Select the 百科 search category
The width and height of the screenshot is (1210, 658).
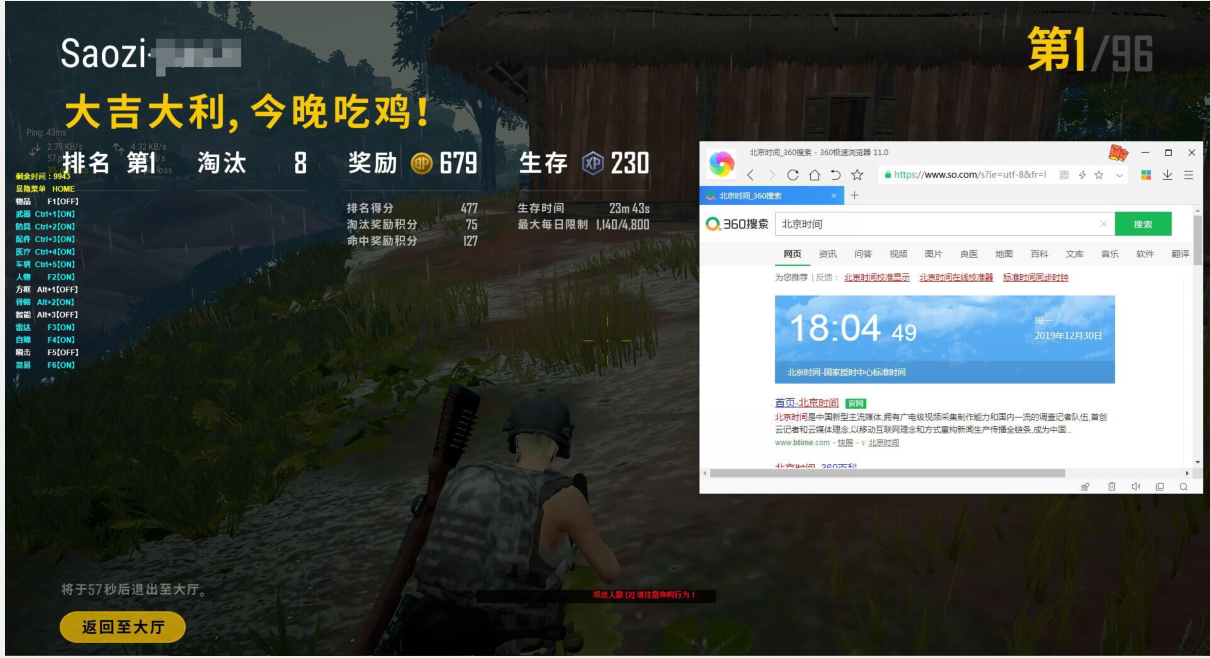[x=1039, y=254]
